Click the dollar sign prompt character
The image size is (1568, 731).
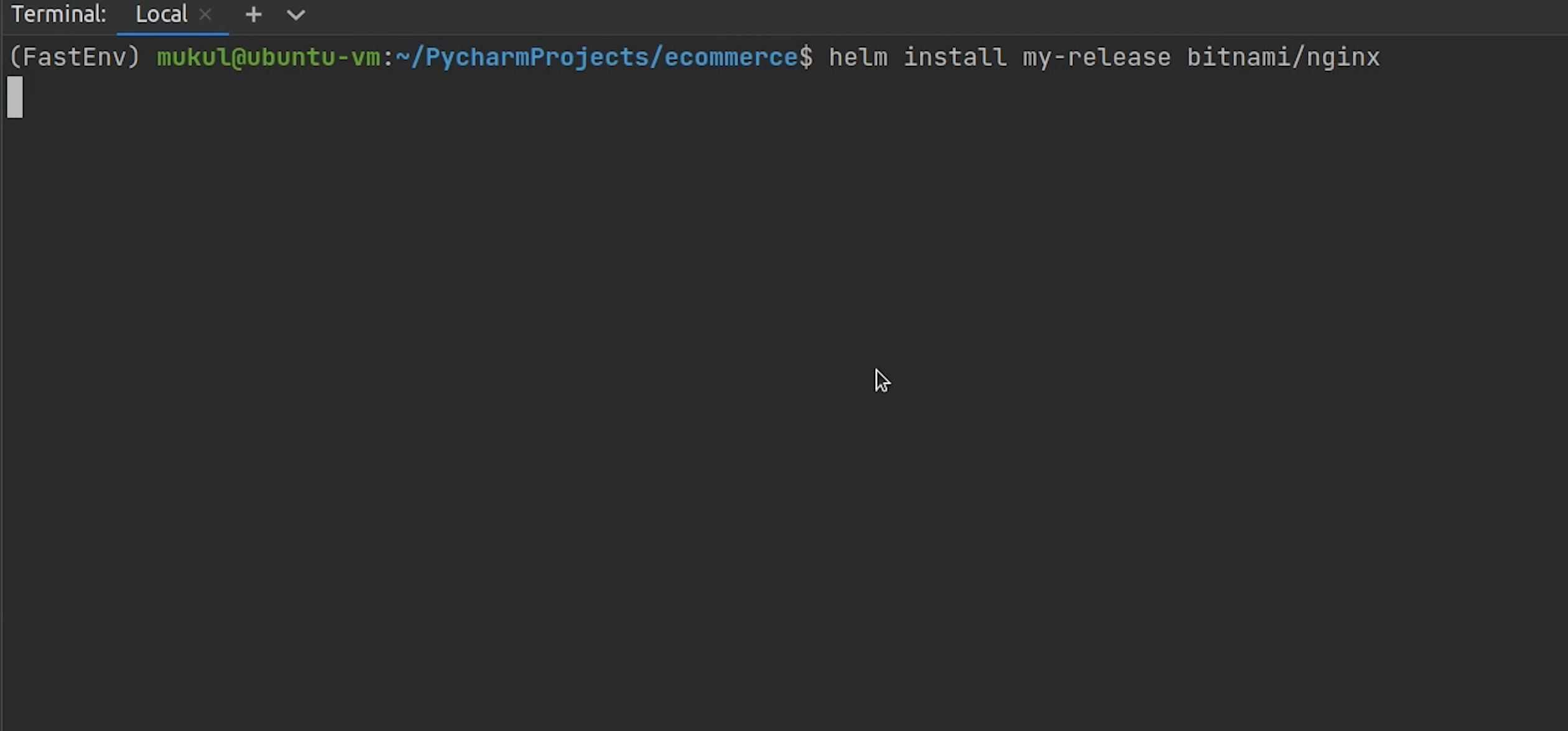click(x=806, y=57)
